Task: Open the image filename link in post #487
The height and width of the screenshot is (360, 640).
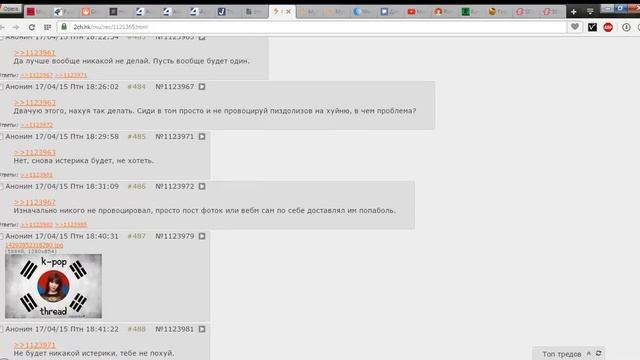Action: pos(34,245)
